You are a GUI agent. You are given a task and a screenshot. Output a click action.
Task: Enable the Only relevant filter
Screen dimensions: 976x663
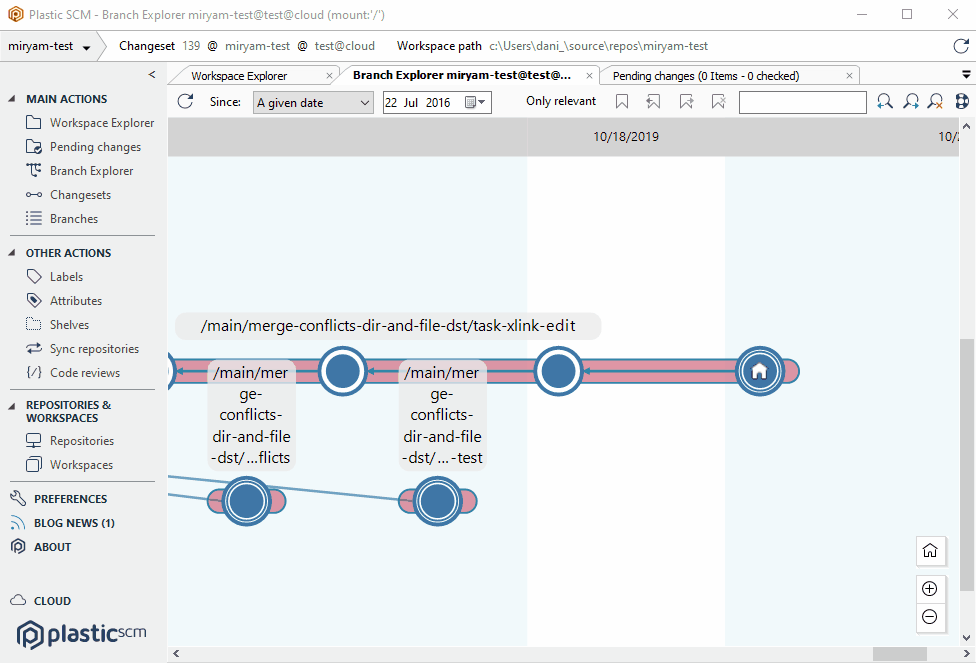[560, 101]
